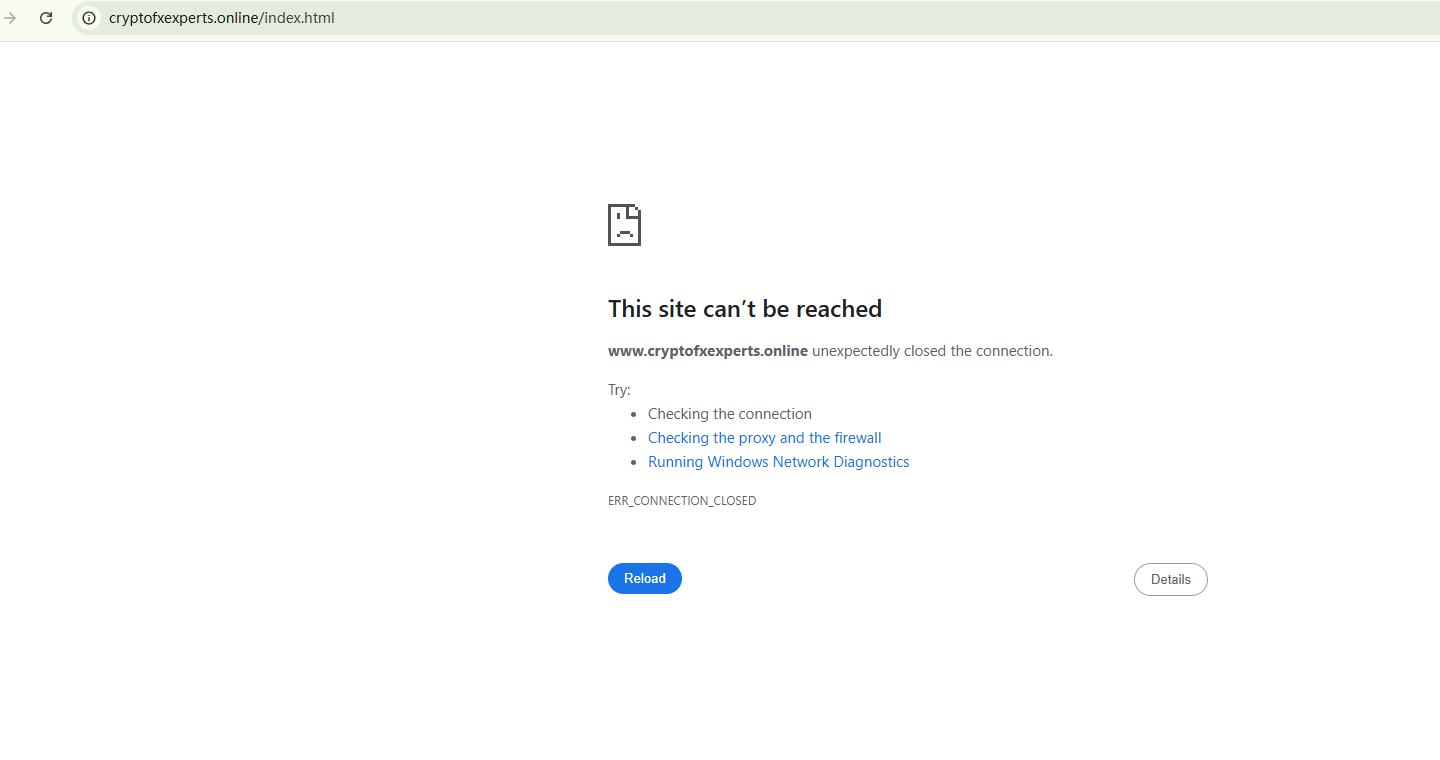Open Checking the proxy and the firewall link
The image size is (1440, 760).
[765, 438]
